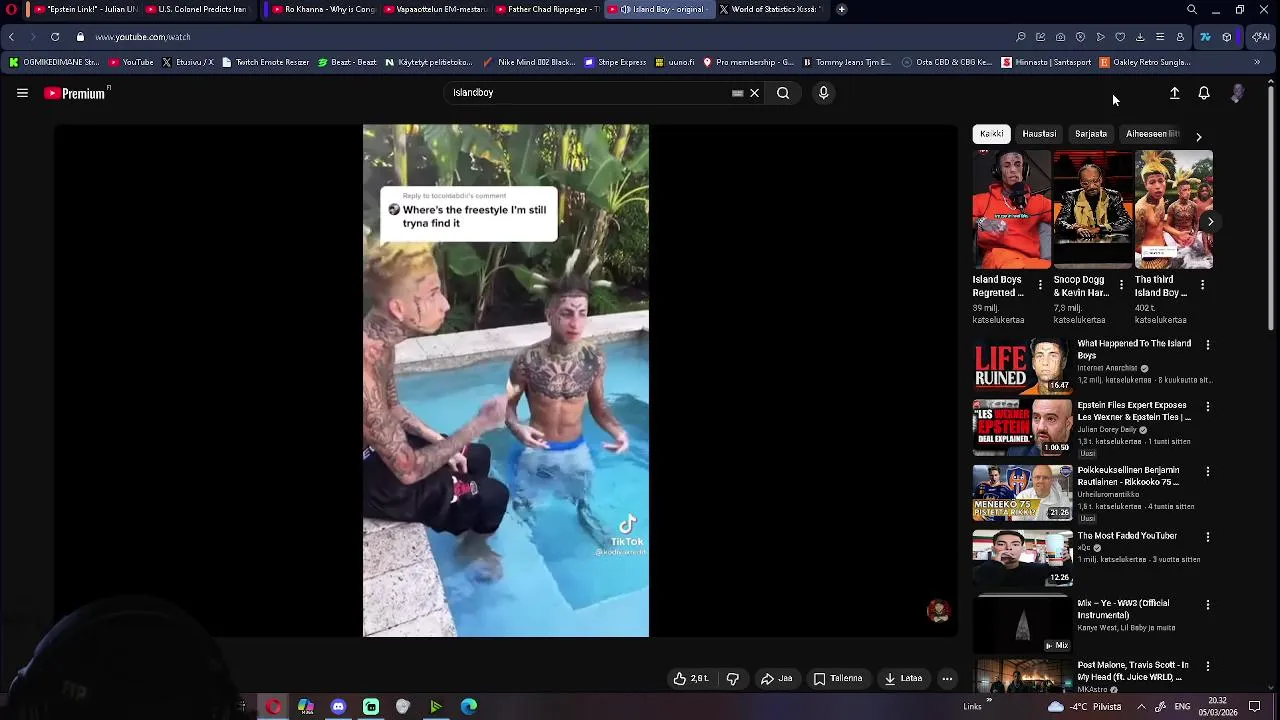The height and width of the screenshot is (720, 1280).
Task: Open options for Snoop Dogg & Kevin Hart short
Action: click(x=1121, y=285)
